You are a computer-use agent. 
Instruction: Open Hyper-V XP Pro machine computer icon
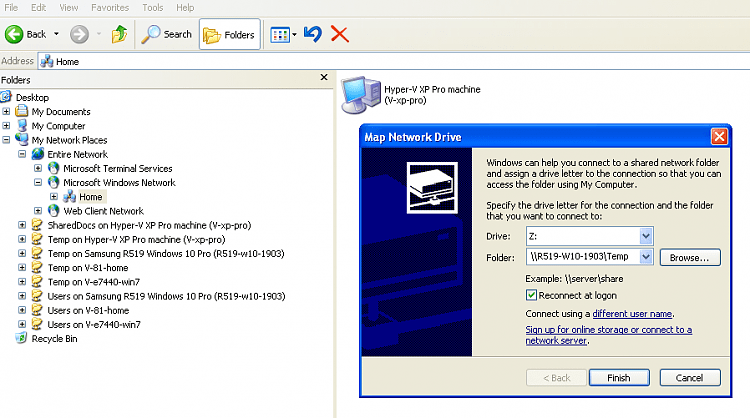click(x=361, y=95)
